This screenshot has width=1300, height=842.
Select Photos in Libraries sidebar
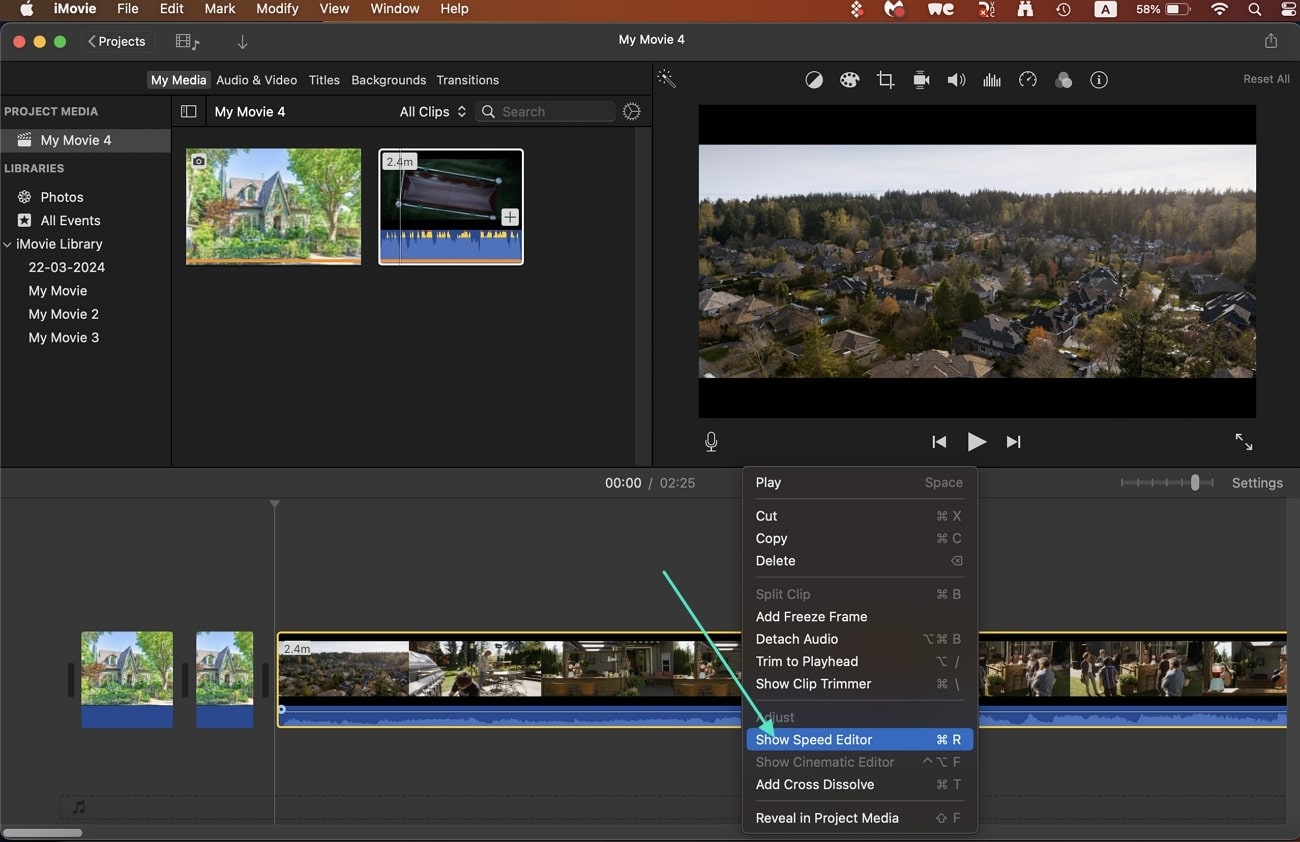(x=62, y=198)
